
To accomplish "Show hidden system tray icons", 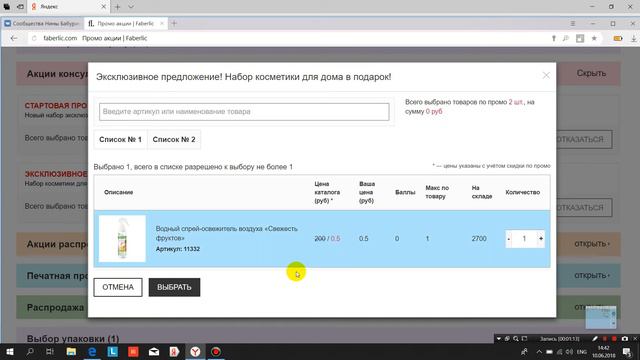I will 539,352.
